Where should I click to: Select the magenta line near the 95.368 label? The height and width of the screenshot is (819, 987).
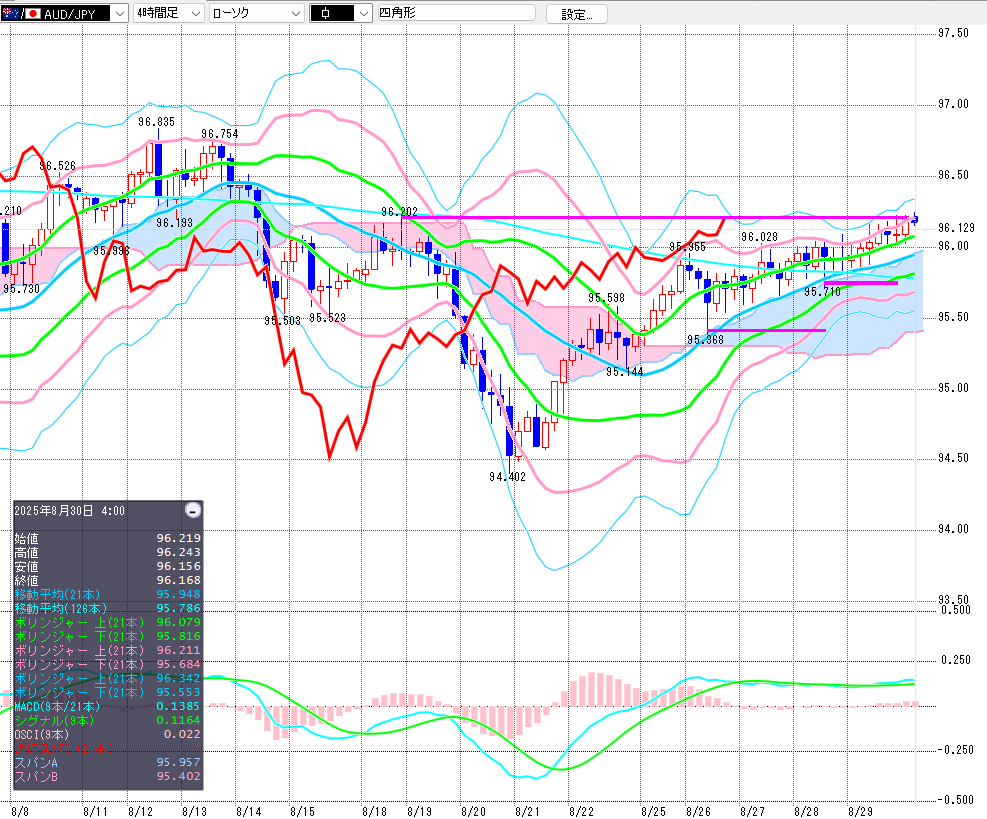pos(766,330)
